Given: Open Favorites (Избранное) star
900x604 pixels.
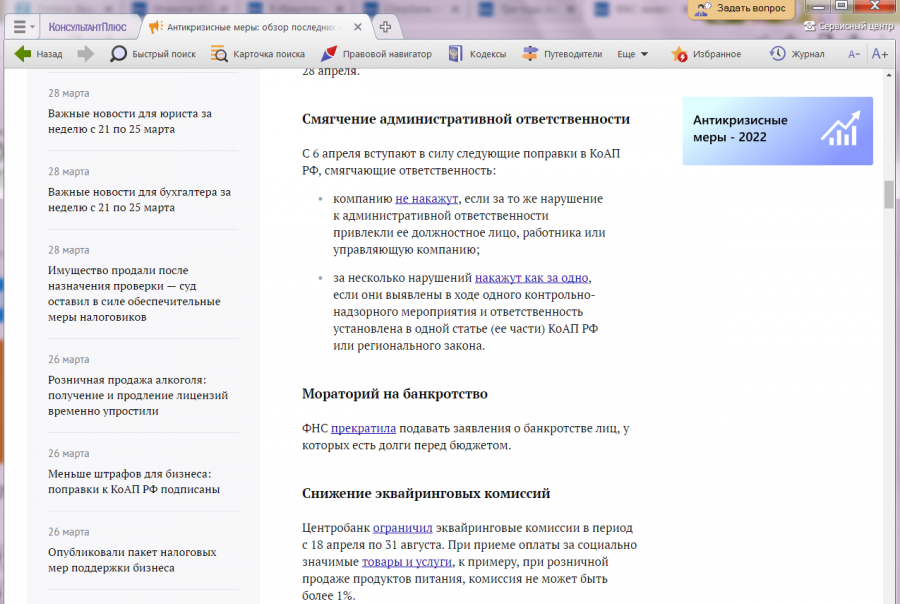Looking at the screenshot, I should 706,54.
